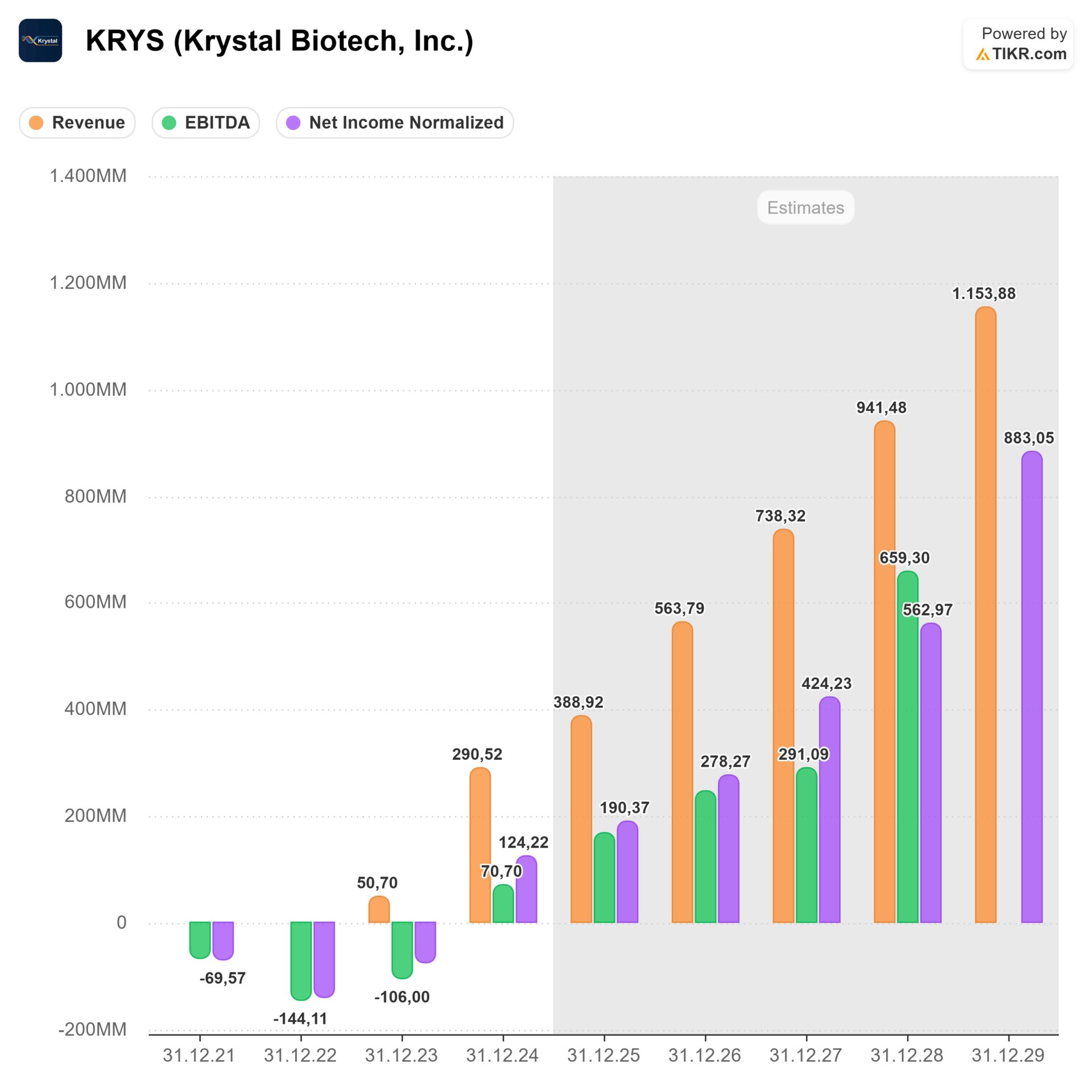The width and height of the screenshot is (1092, 1092).
Task: Click the purple Net Income legend dot
Action: point(293,122)
